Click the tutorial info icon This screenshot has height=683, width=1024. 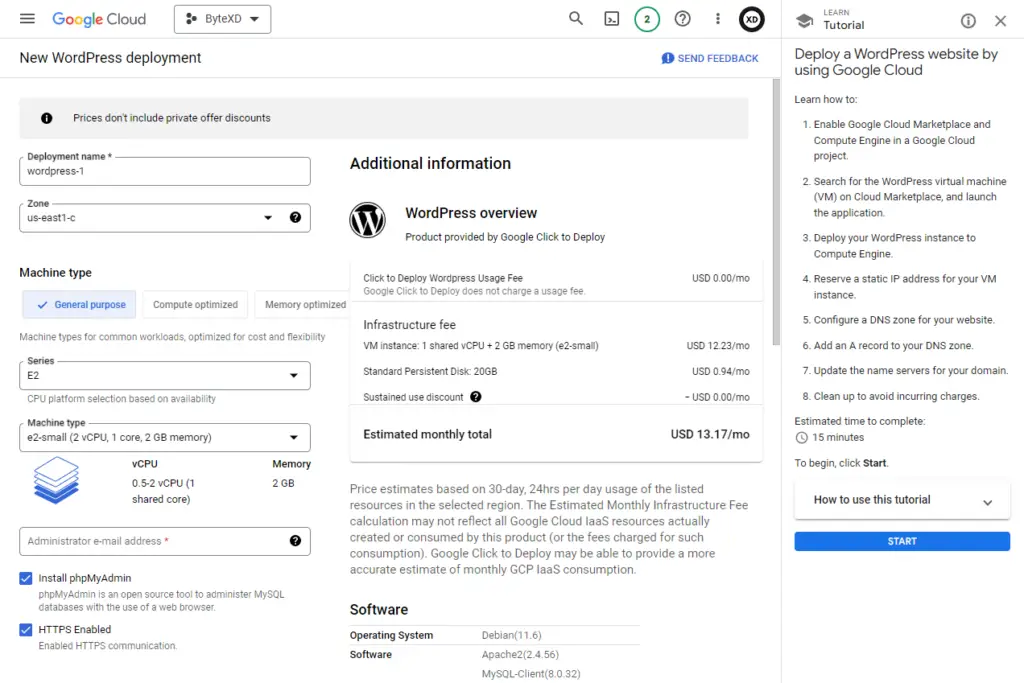968,21
